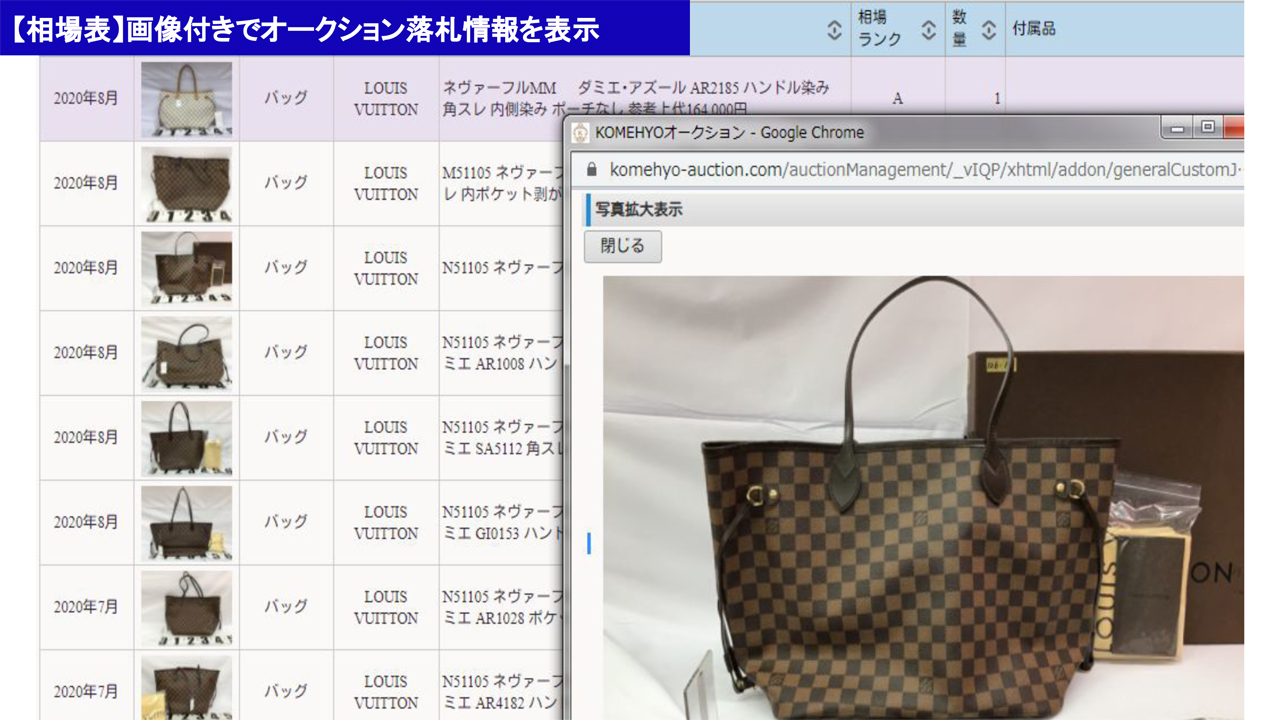Screen dimensions: 1280x720
Task: Select the description containing AR4182
Action: coord(501,692)
